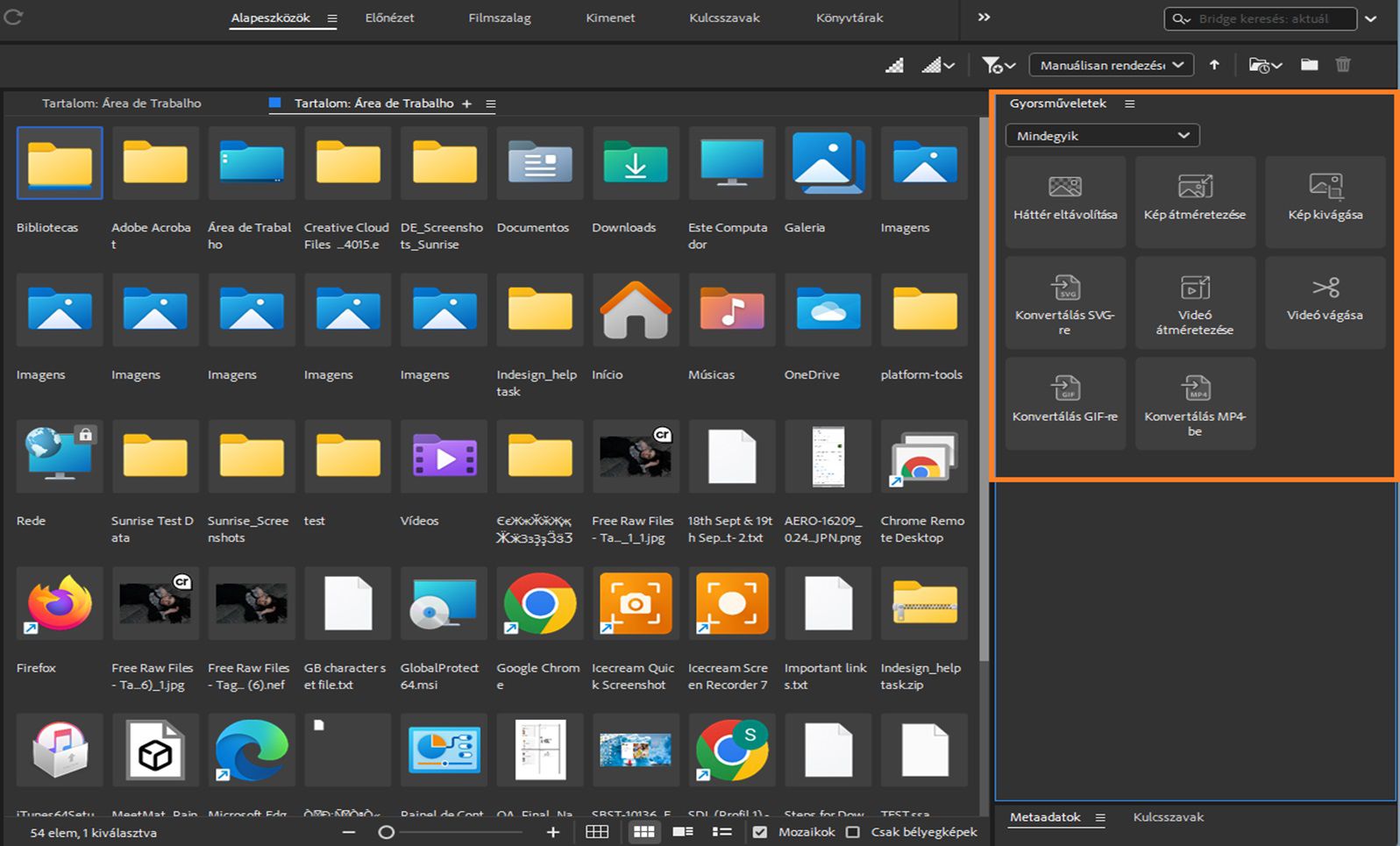Screen dimensions: 1400x846
Task: Select Chrome Remote Desktop shortcut
Action: coord(924,456)
